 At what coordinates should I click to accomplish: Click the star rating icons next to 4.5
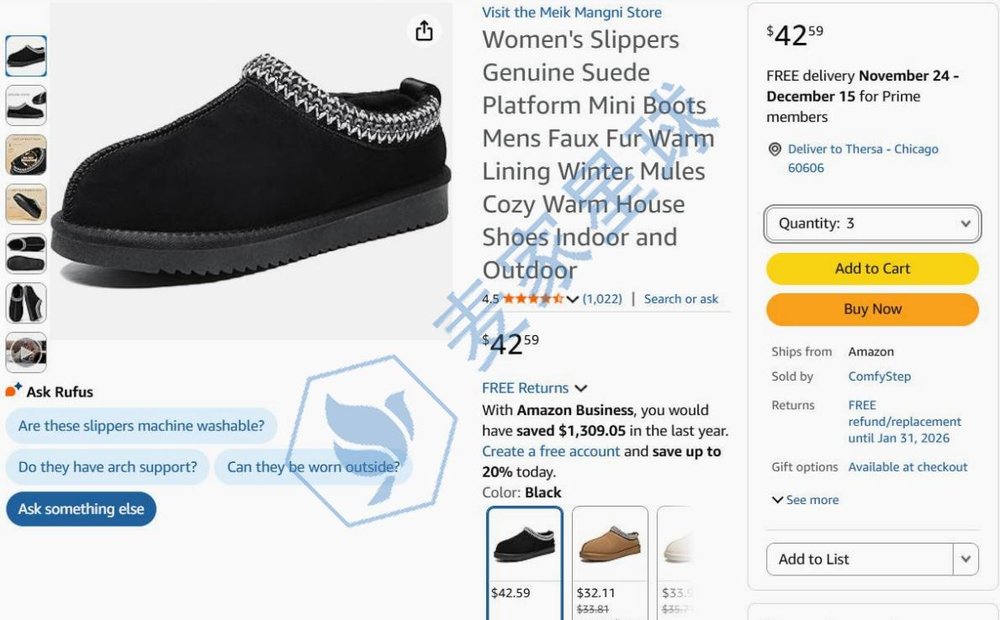534,298
